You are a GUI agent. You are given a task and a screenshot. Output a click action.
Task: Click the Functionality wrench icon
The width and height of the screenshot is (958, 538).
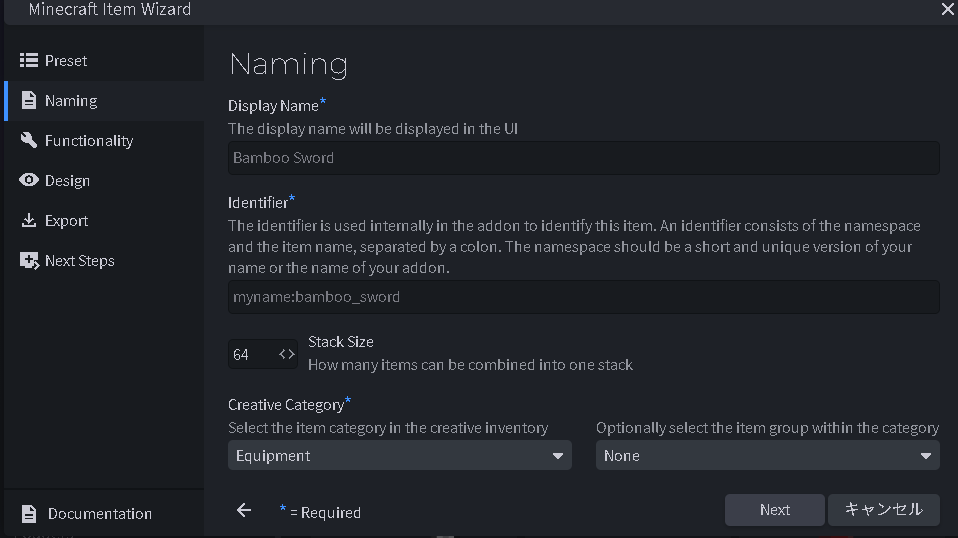click(29, 140)
